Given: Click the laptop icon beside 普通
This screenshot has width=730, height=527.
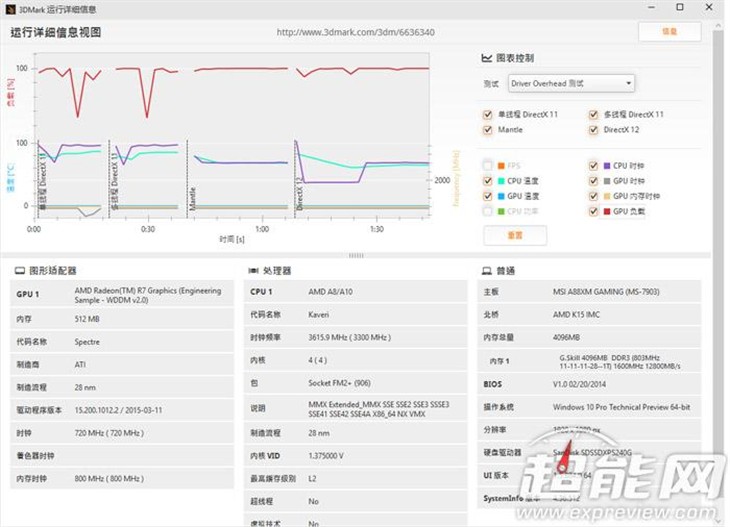Looking at the screenshot, I should (487, 270).
